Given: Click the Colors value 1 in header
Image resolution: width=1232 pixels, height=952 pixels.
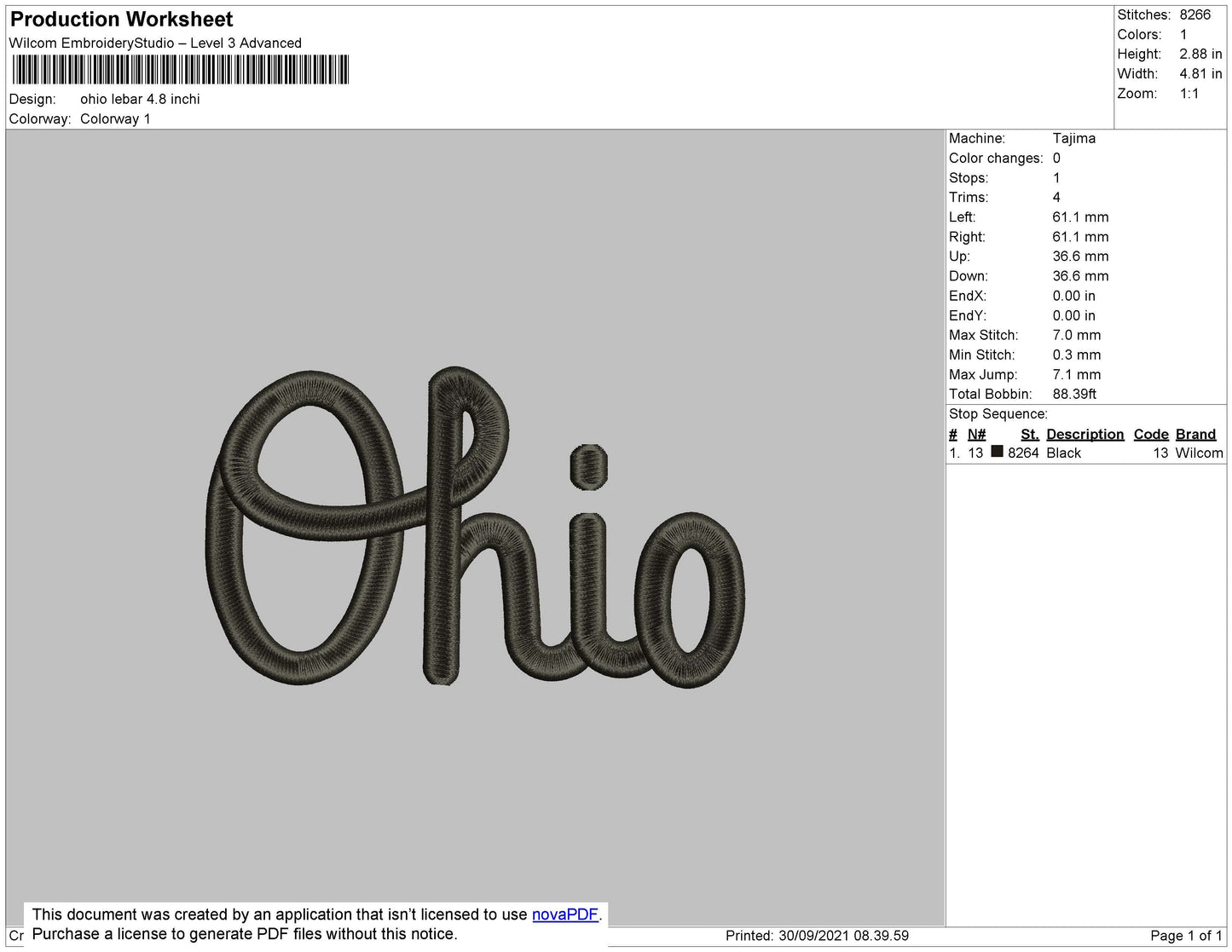Looking at the screenshot, I should coord(1183,34).
